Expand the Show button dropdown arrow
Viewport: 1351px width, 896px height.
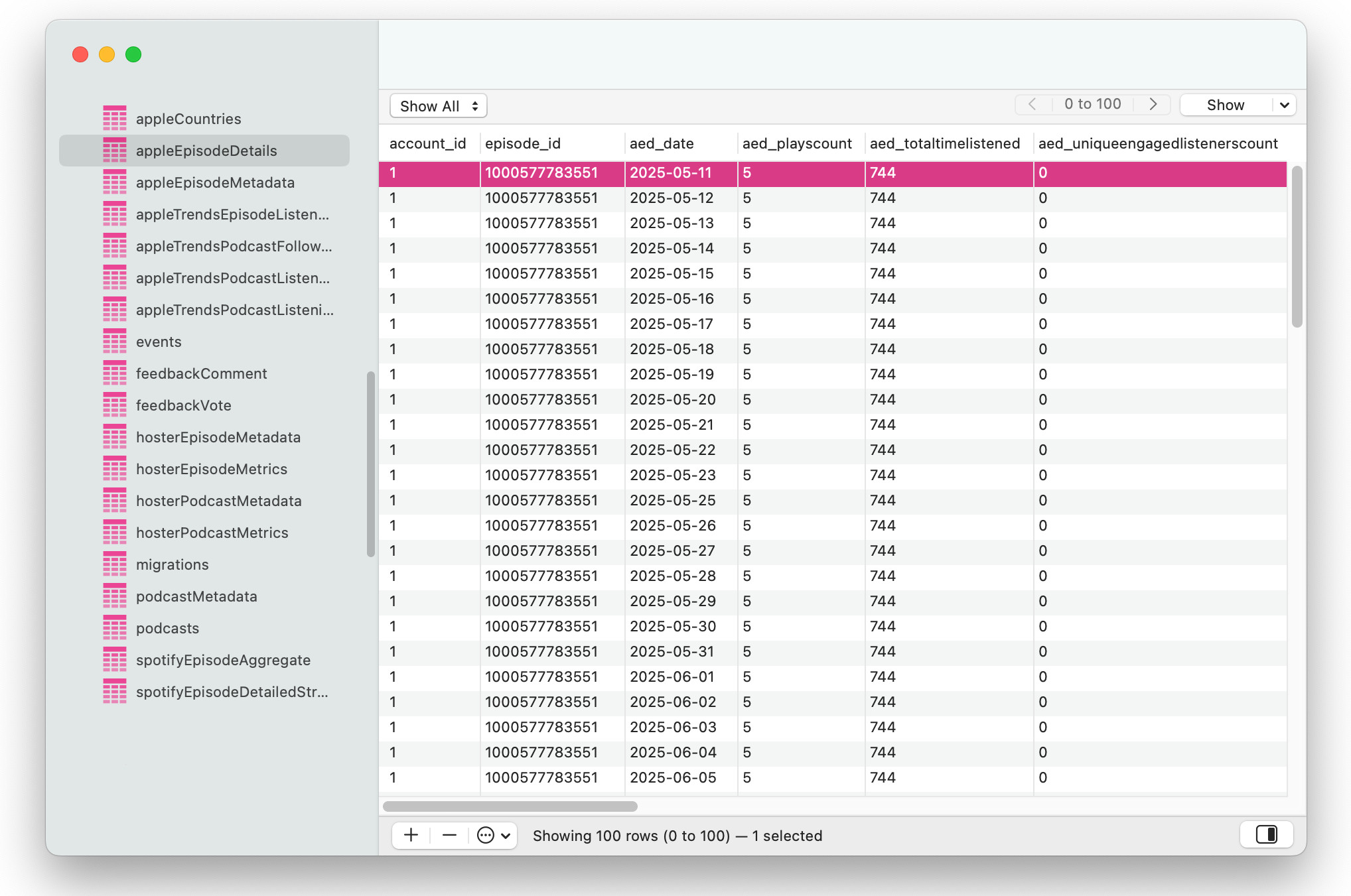point(1284,105)
